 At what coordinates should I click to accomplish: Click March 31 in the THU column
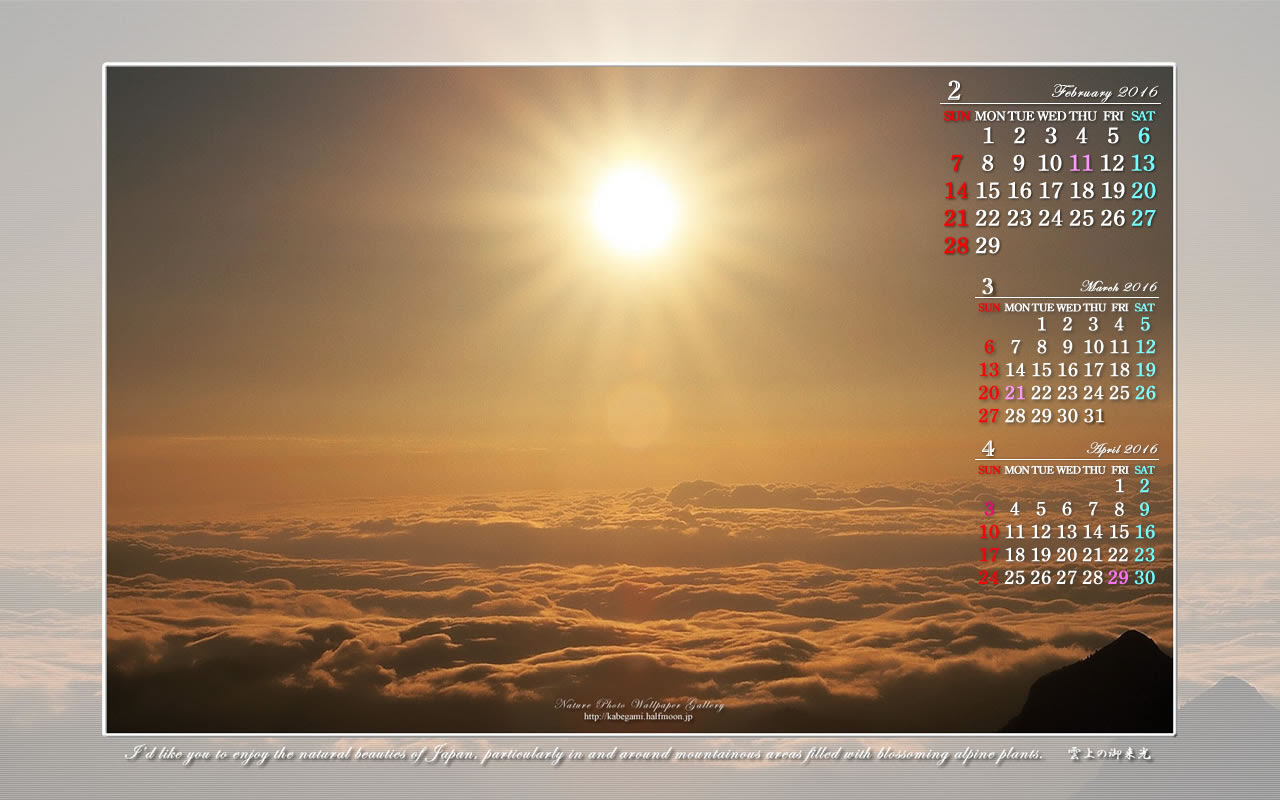click(x=1093, y=416)
